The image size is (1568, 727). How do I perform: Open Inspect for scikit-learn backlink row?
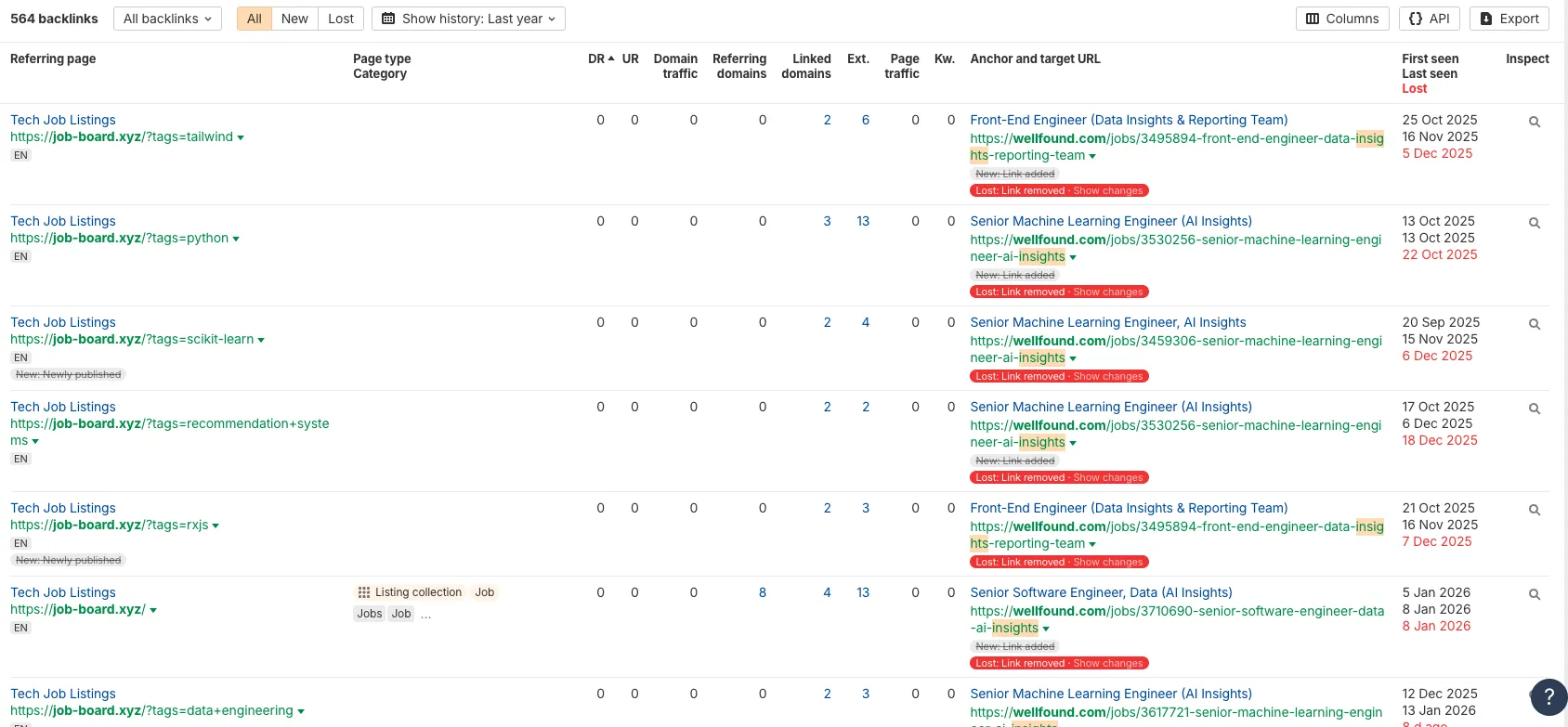1535,325
